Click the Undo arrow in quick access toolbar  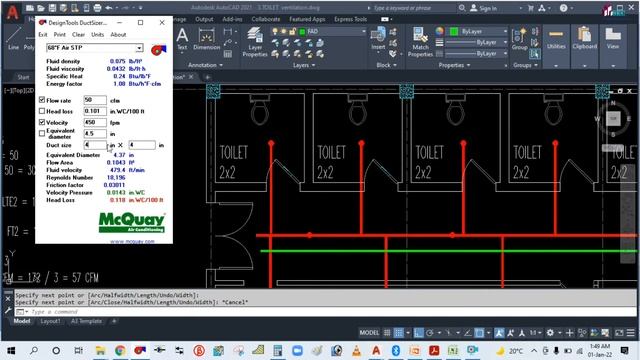109,8
